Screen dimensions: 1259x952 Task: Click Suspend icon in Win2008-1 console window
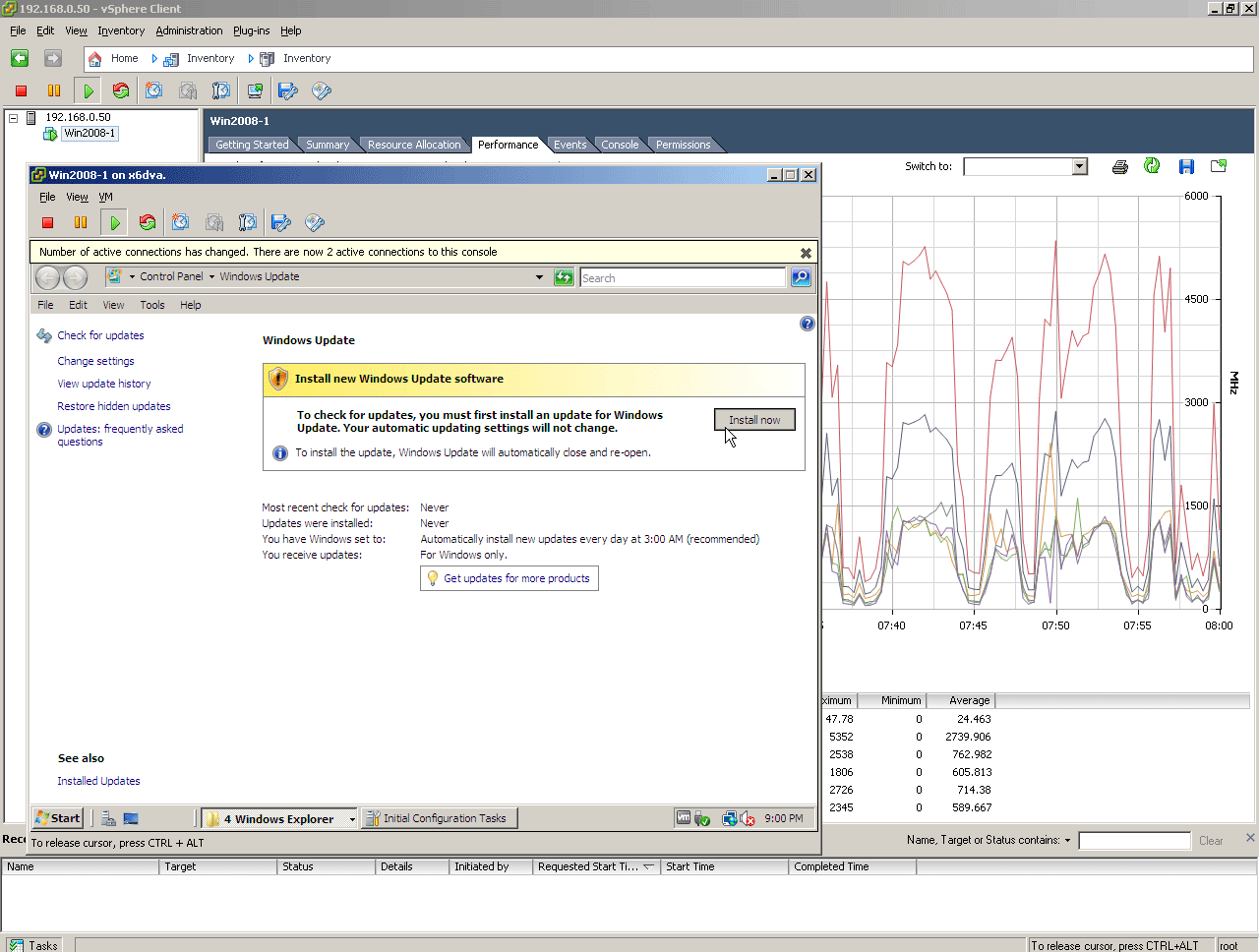[x=81, y=223]
